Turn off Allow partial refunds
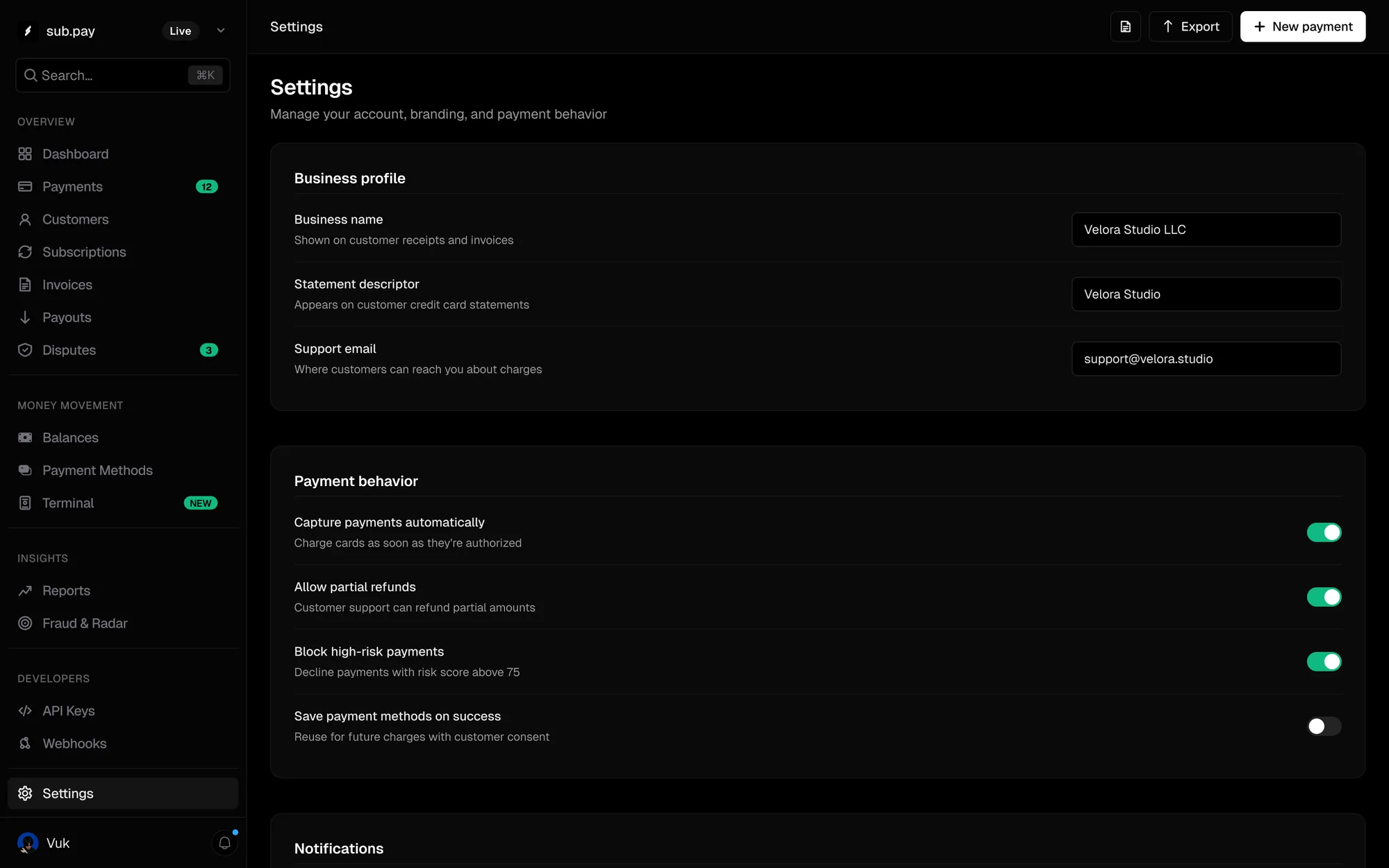The image size is (1389, 868). click(1324, 597)
